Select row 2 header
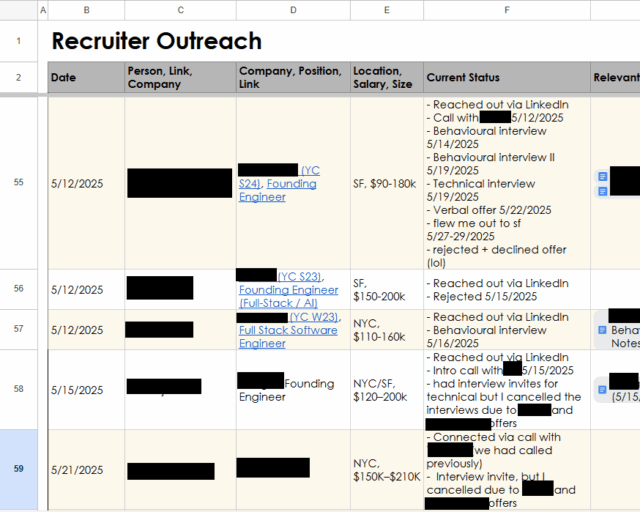 click(18, 77)
